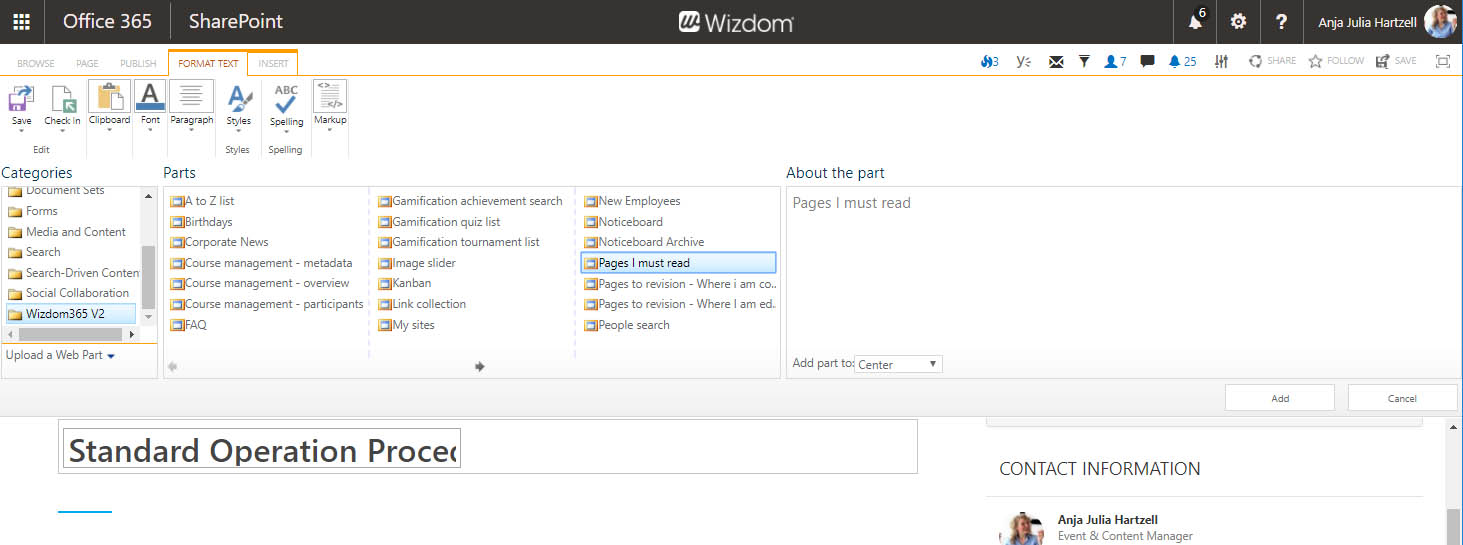Select the A to Z list part
The image size is (1463, 545).
[x=203, y=201]
